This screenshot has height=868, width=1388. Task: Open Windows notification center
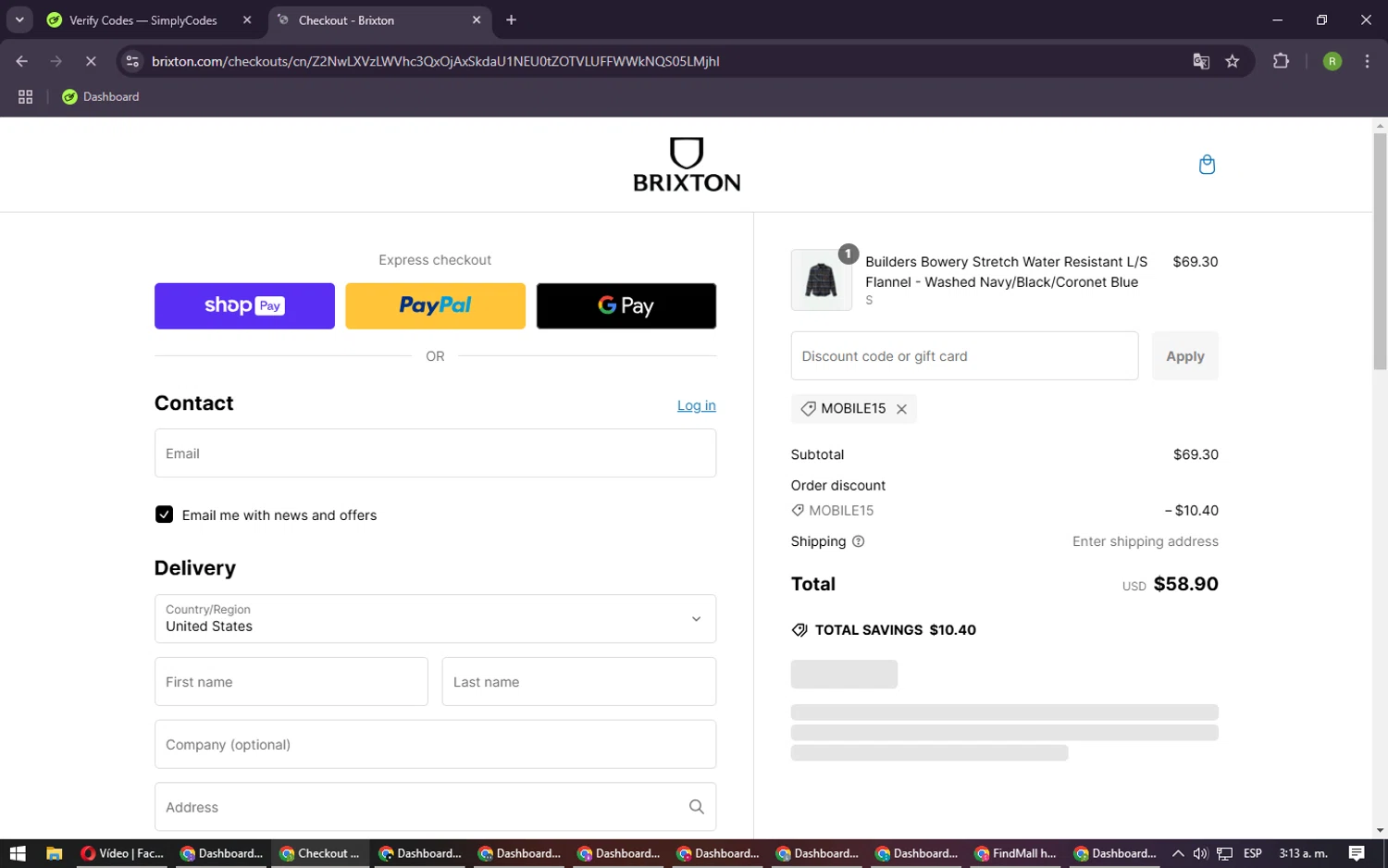click(1357, 853)
